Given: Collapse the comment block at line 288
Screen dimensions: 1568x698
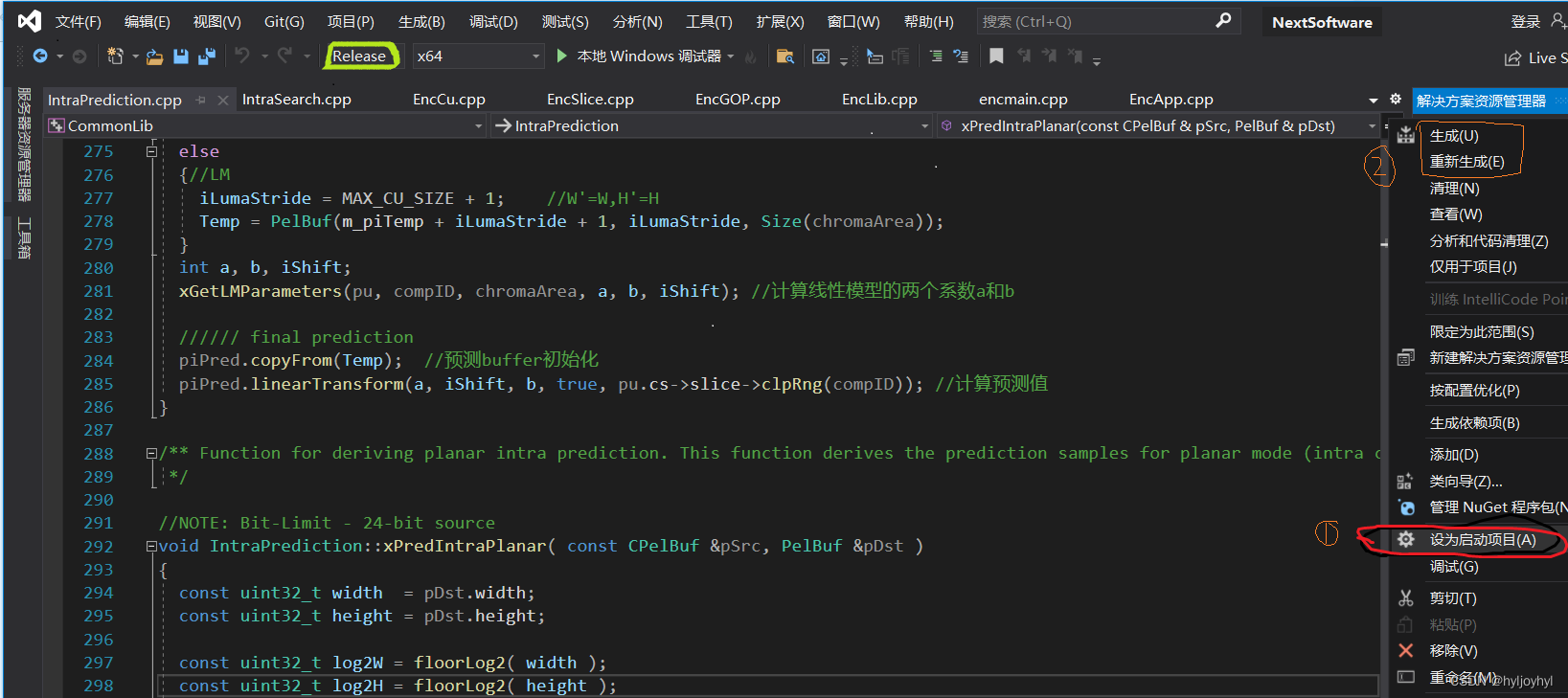Looking at the screenshot, I should pos(151,453).
